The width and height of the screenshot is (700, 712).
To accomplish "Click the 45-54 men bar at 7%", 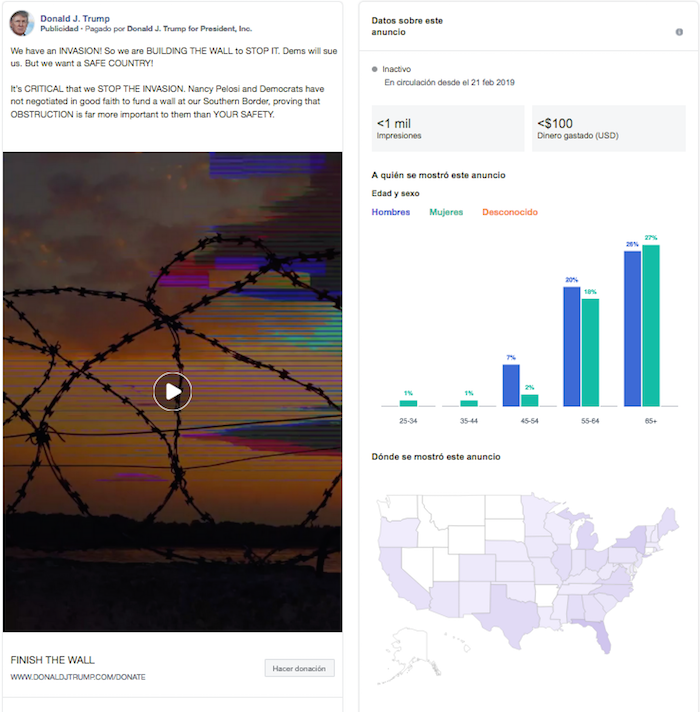I will 511,385.
